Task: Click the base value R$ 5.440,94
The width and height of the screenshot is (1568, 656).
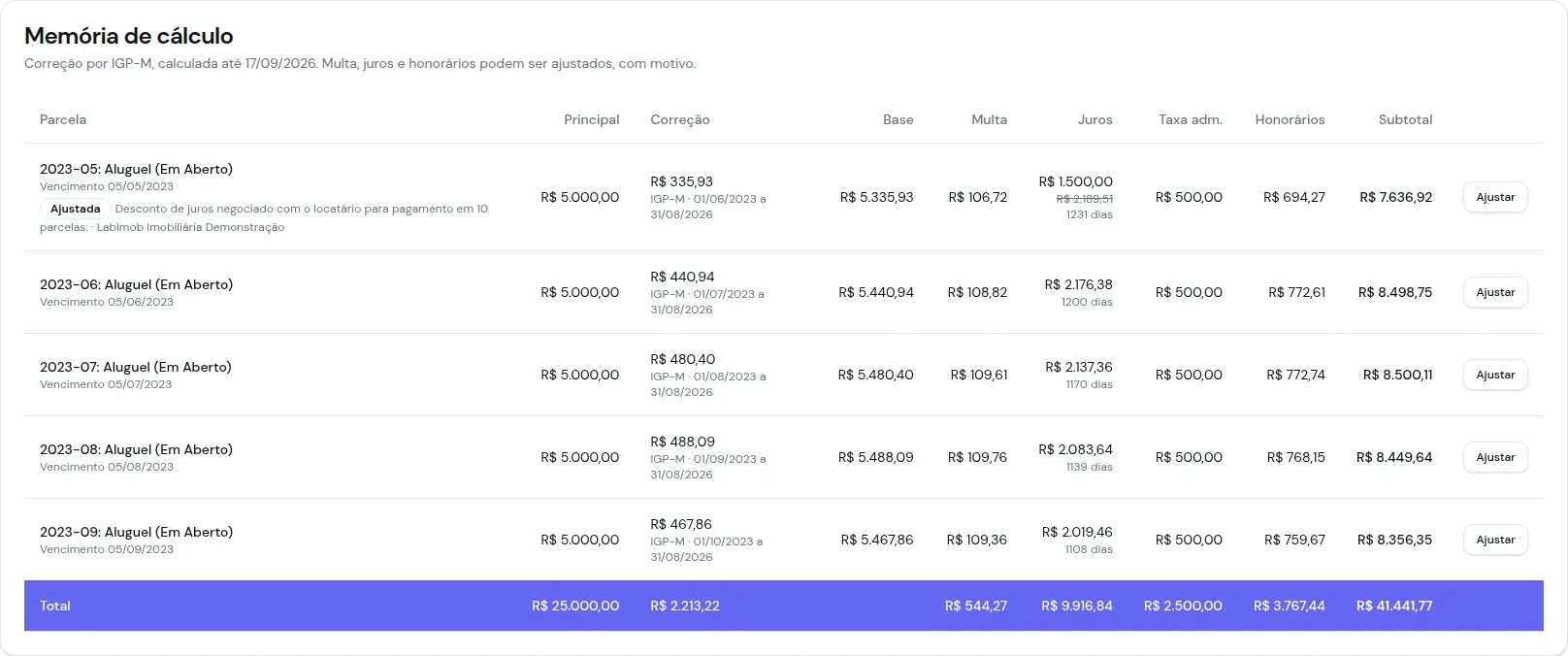Action: [876, 292]
